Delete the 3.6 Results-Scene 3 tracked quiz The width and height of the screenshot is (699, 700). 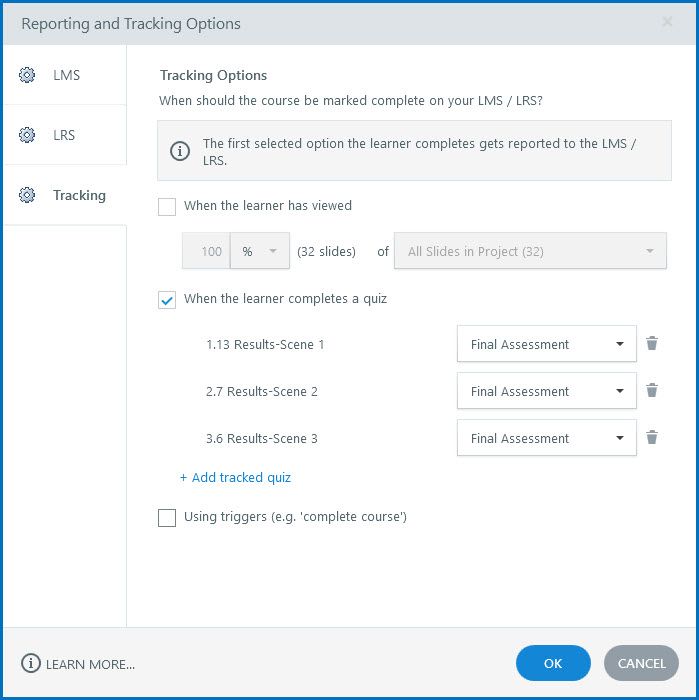tap(652, 438)
